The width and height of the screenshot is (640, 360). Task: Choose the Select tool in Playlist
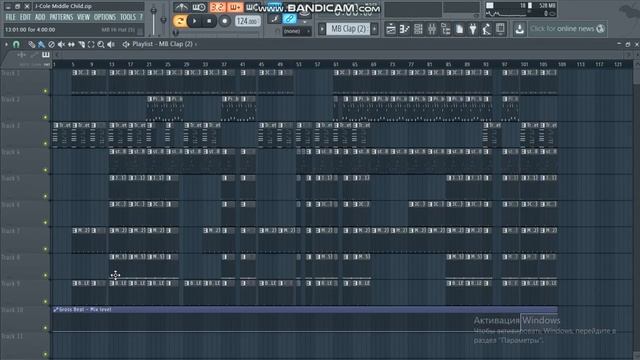[x=91, y=44]
